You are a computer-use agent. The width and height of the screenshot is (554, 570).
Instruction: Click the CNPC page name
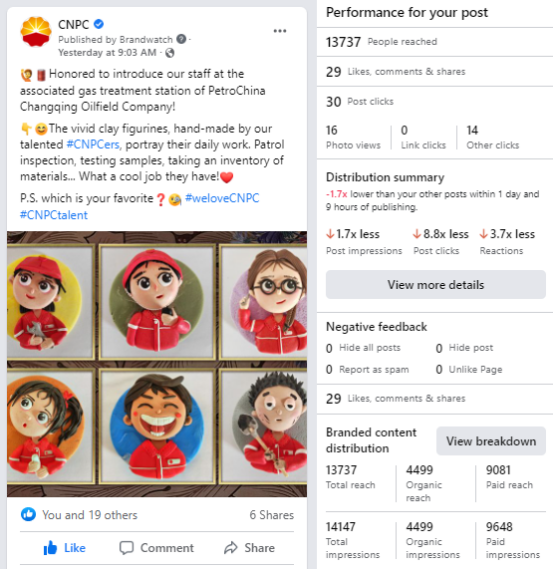[x=73, y=24]
